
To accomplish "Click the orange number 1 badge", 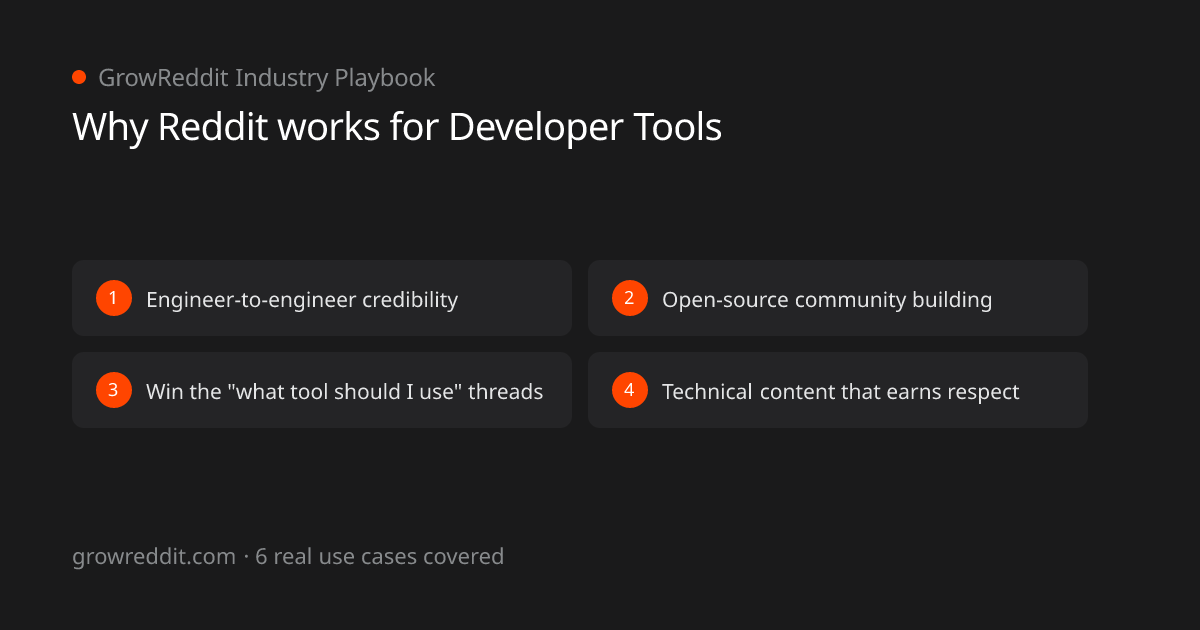I will click(114, 298).
